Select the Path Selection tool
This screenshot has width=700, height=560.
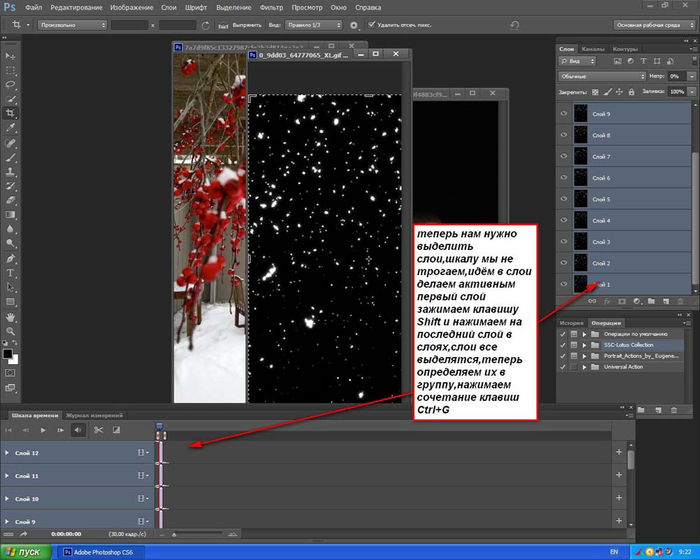[x=10, y=287]
